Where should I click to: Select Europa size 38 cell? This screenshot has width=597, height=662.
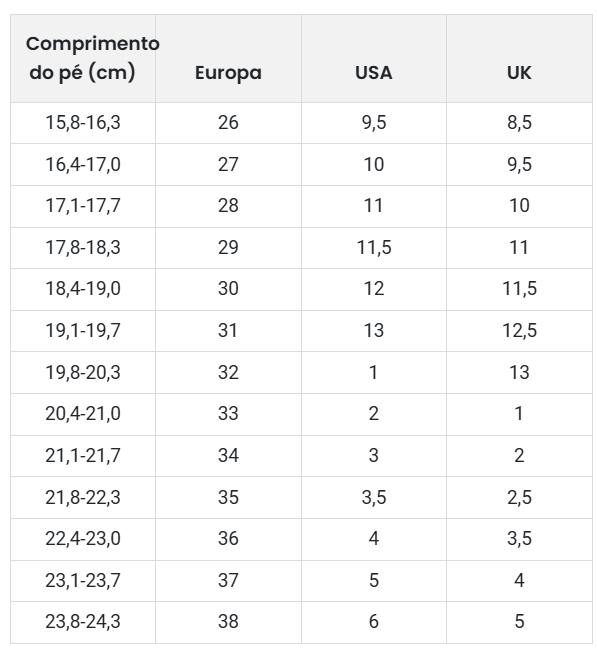click(x=228, y=622)
